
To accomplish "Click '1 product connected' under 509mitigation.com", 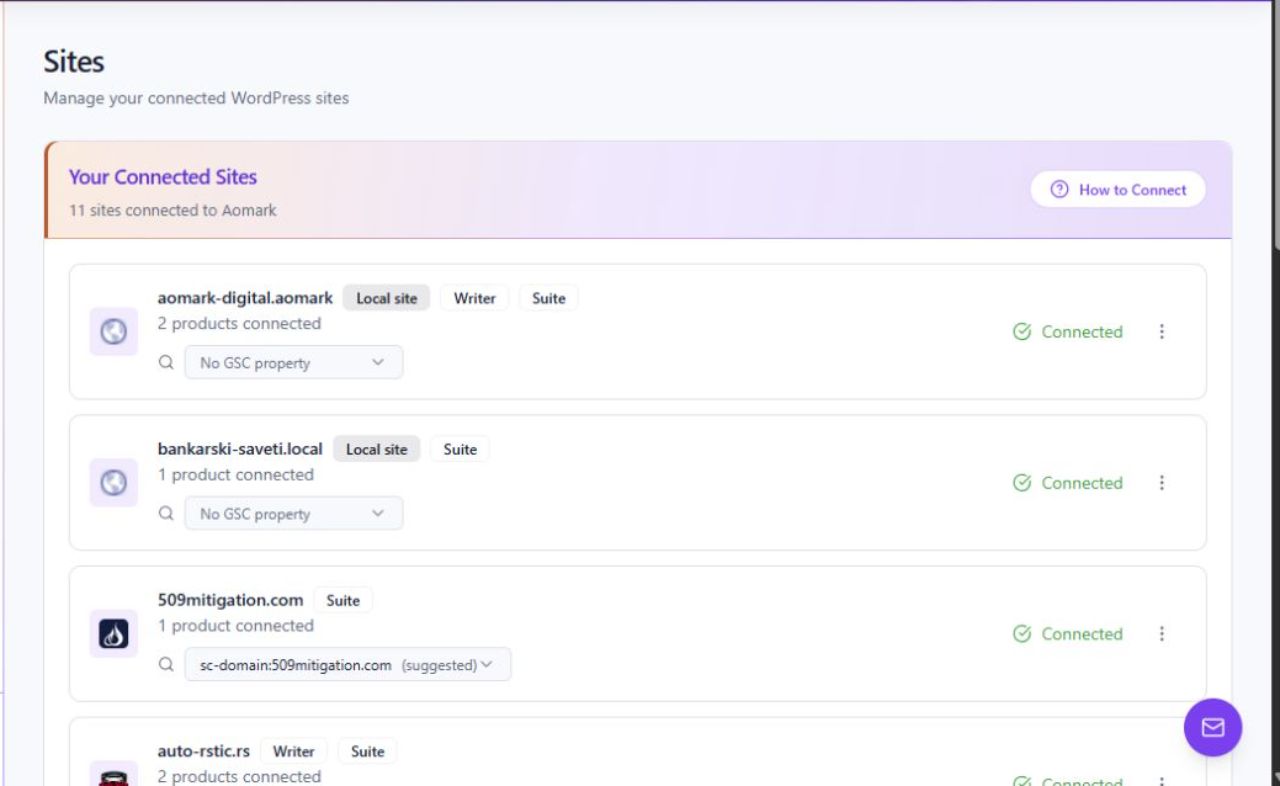I will tap(236, 625).
